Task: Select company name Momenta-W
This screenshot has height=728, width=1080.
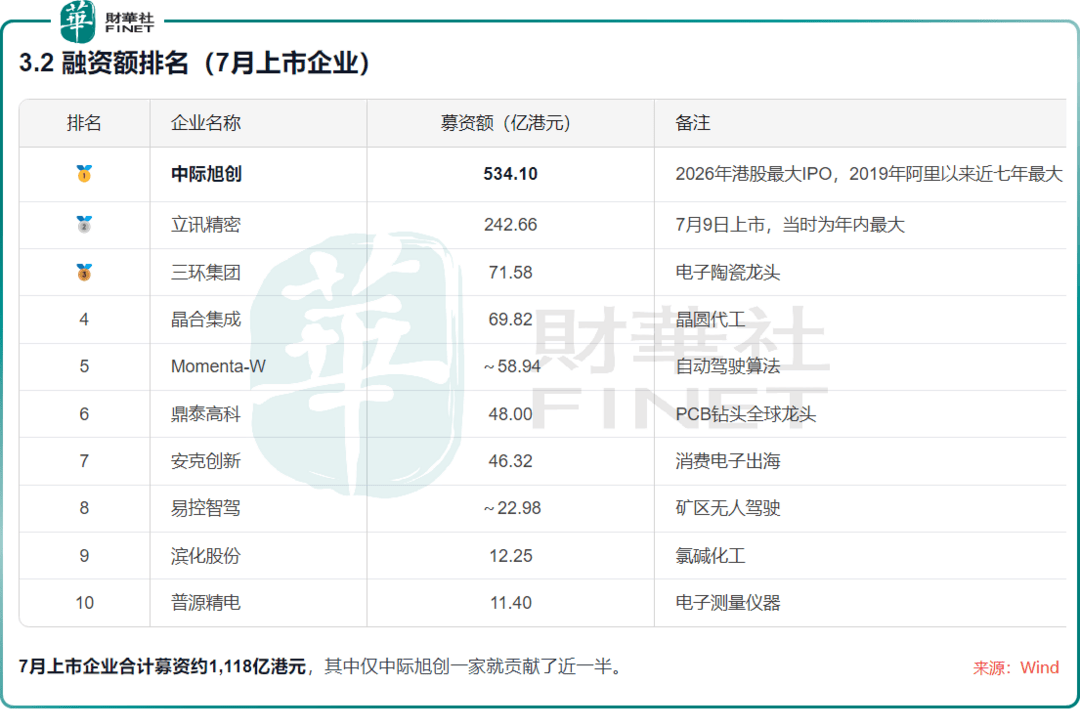Action: (218, 366)
